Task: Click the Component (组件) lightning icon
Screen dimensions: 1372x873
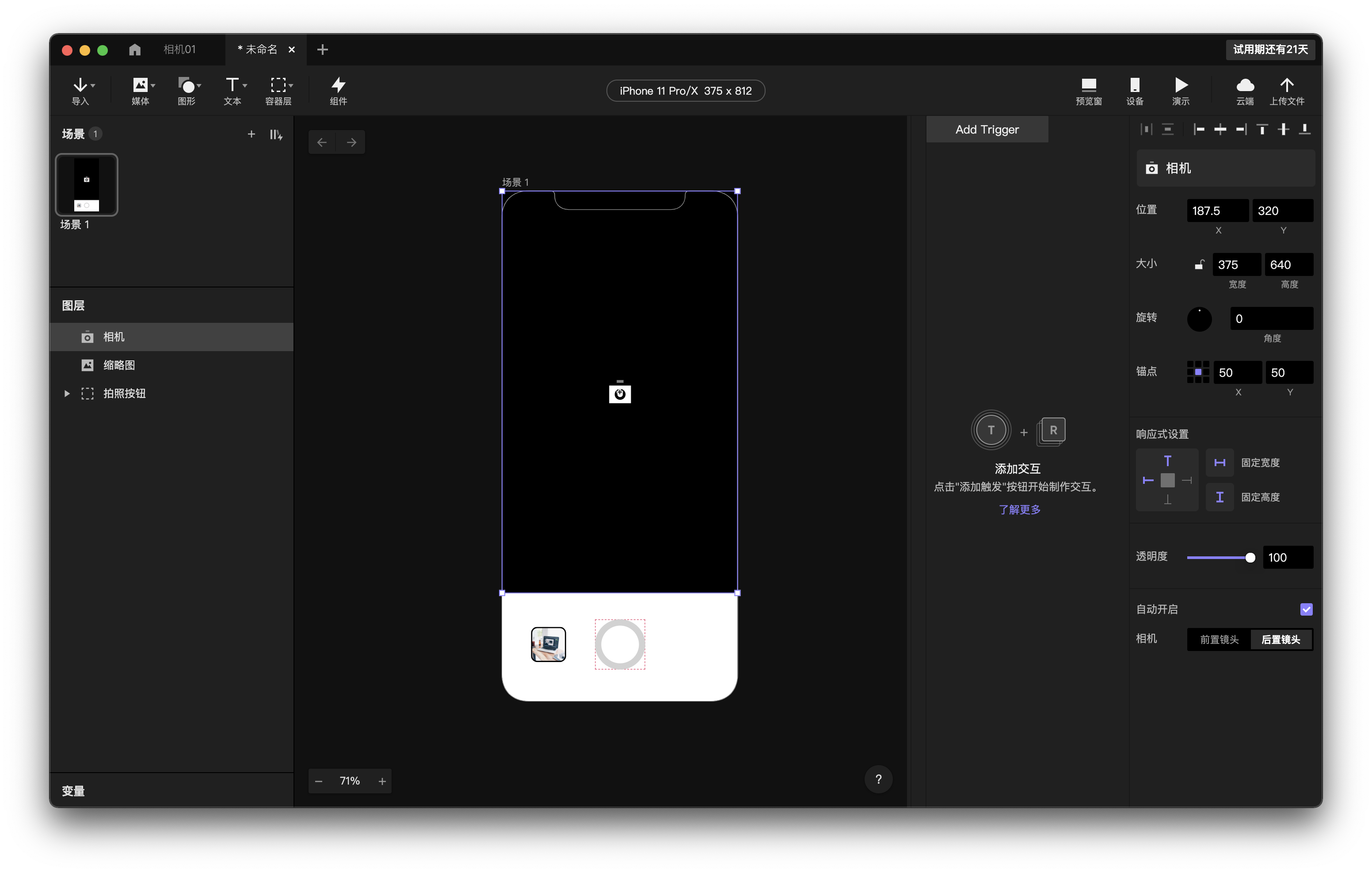Action: coord(339,86)
